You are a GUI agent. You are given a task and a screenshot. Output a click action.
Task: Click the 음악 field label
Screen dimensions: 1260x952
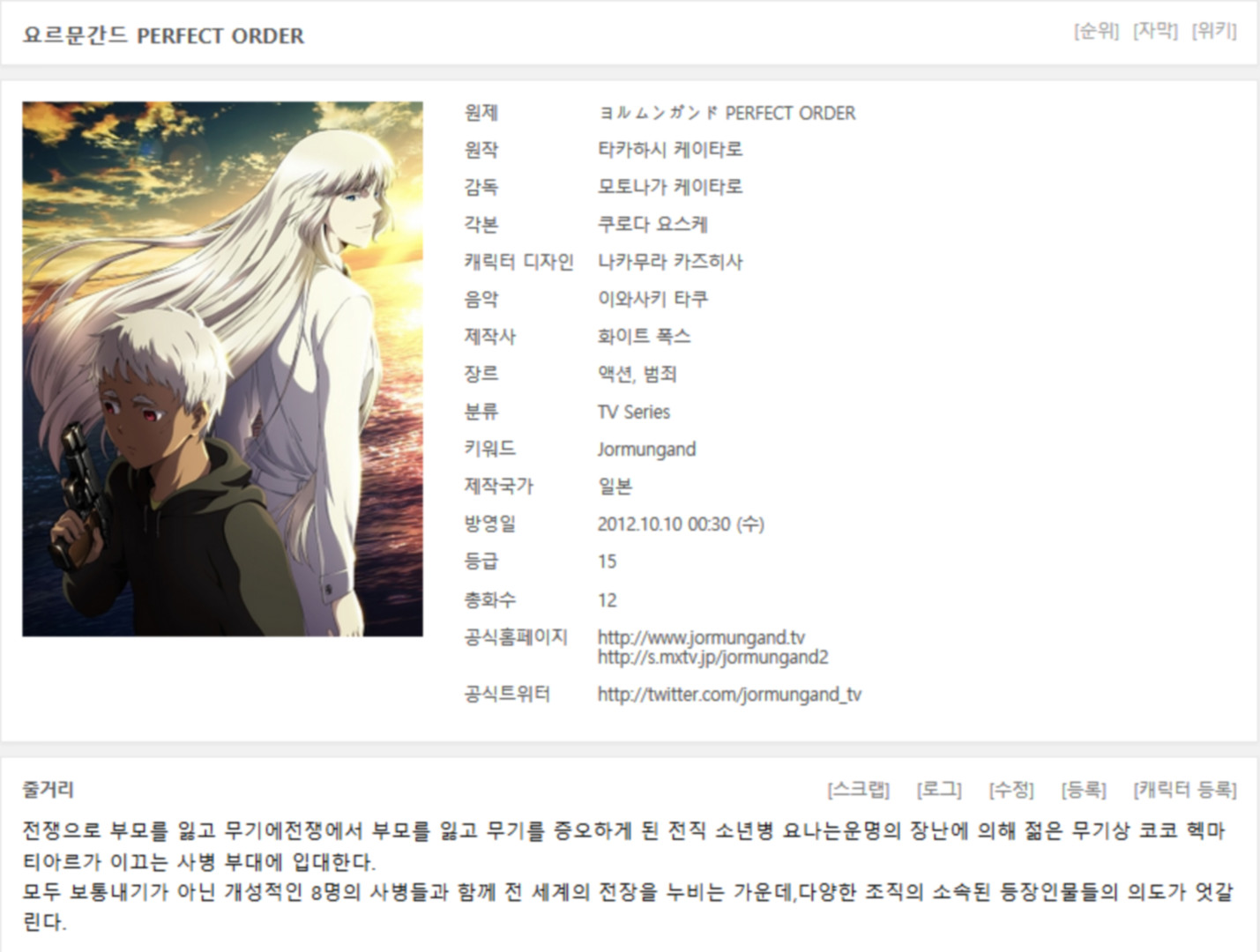(481, 299)
